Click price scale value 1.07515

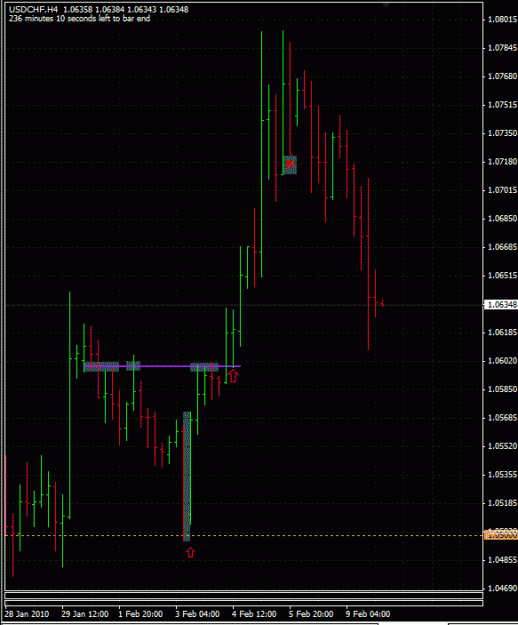tap(502, 105)
